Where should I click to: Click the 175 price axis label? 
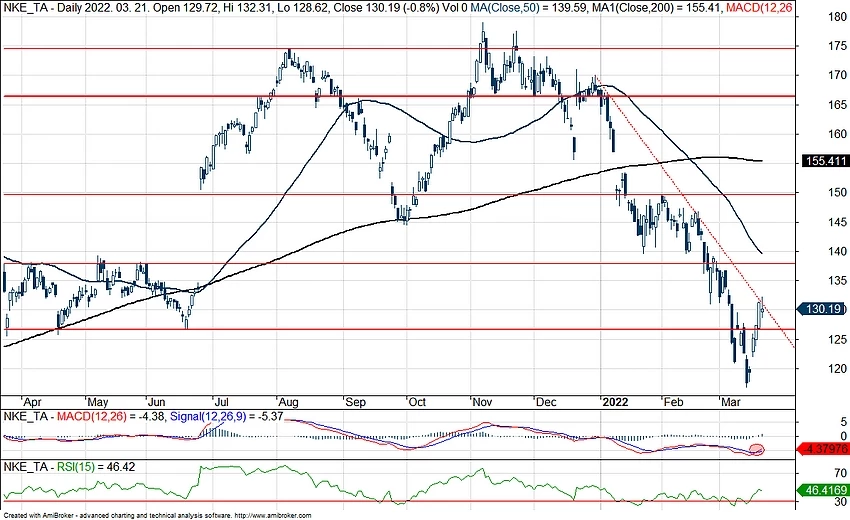[x=838, y=46]
